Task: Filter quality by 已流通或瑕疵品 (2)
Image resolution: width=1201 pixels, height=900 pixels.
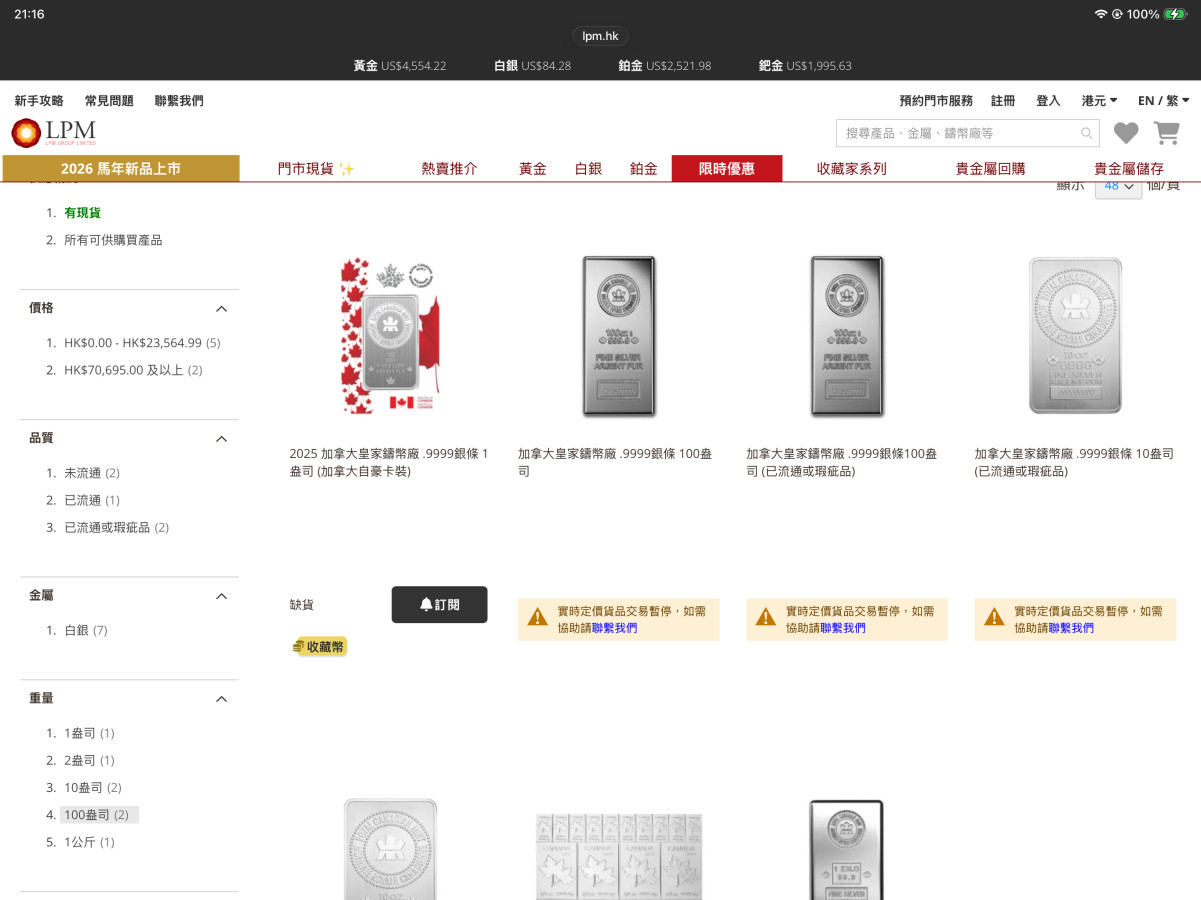Action: (117, 527)
